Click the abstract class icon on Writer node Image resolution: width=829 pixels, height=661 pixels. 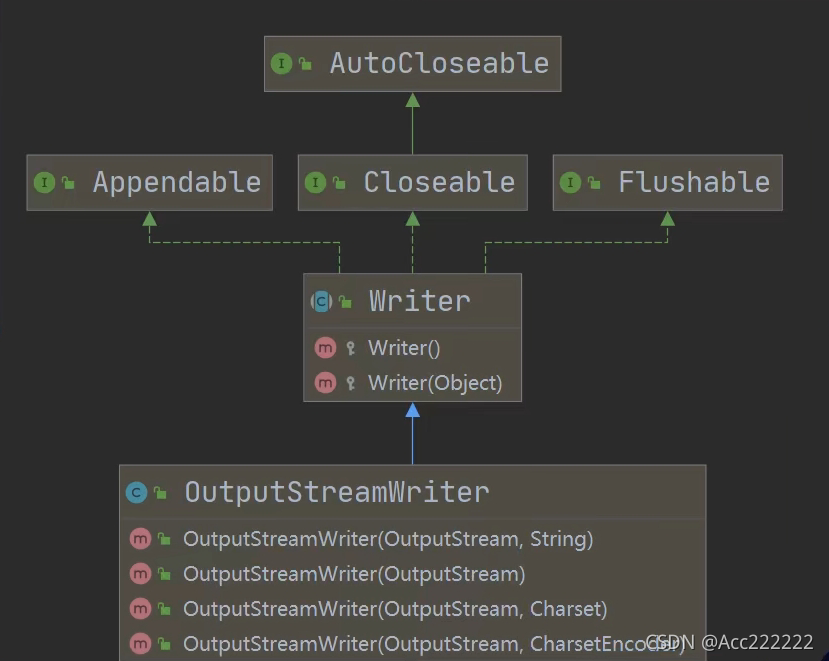click(x=322, y=301)
